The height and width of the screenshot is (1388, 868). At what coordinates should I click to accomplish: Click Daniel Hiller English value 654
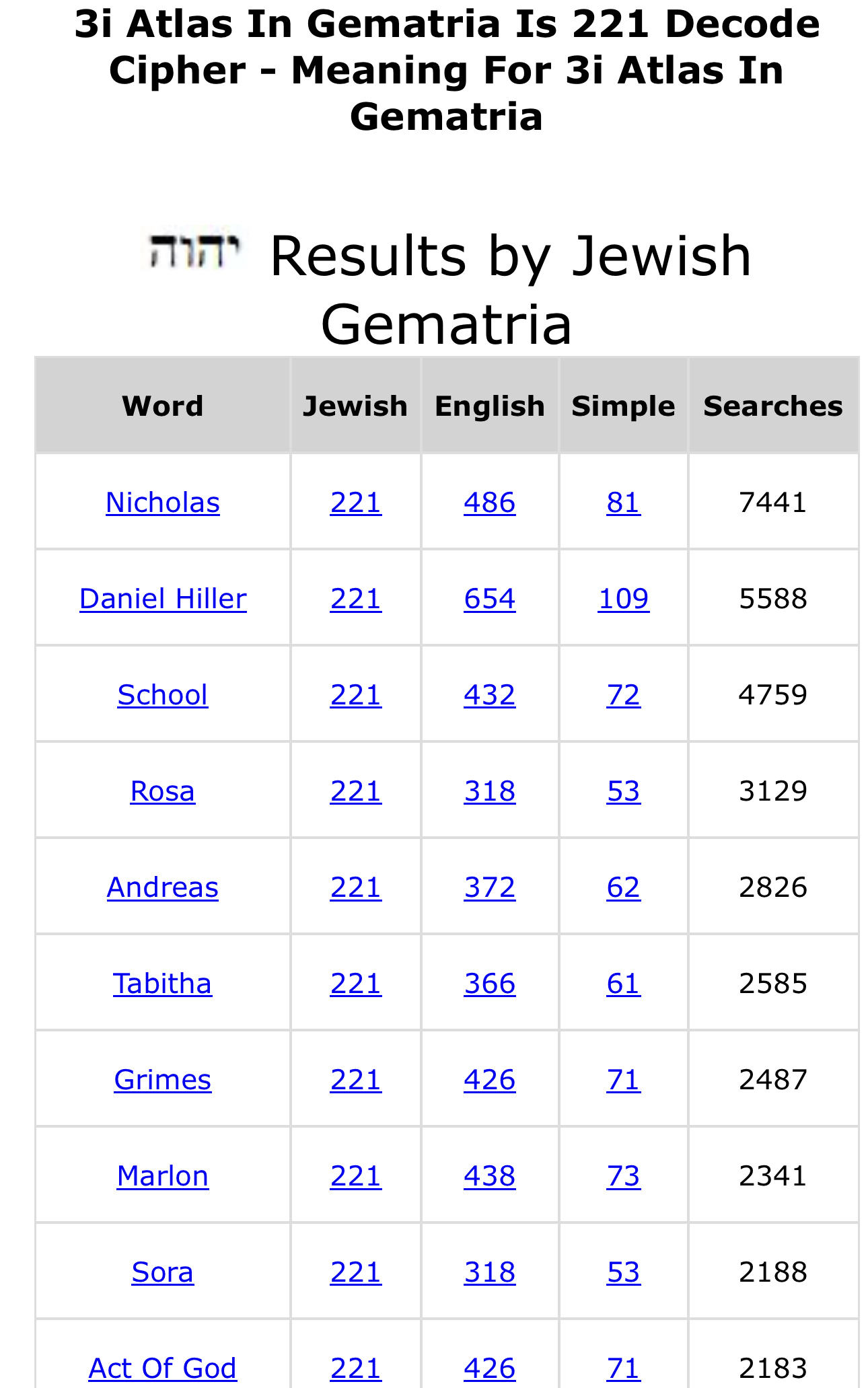pos(490,599)
